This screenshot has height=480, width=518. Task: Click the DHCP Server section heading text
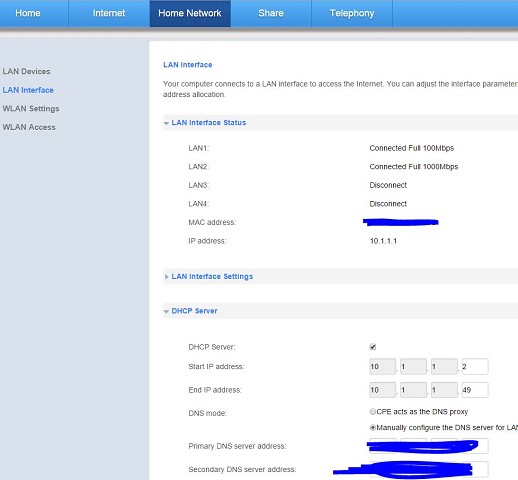click(194, 311)
